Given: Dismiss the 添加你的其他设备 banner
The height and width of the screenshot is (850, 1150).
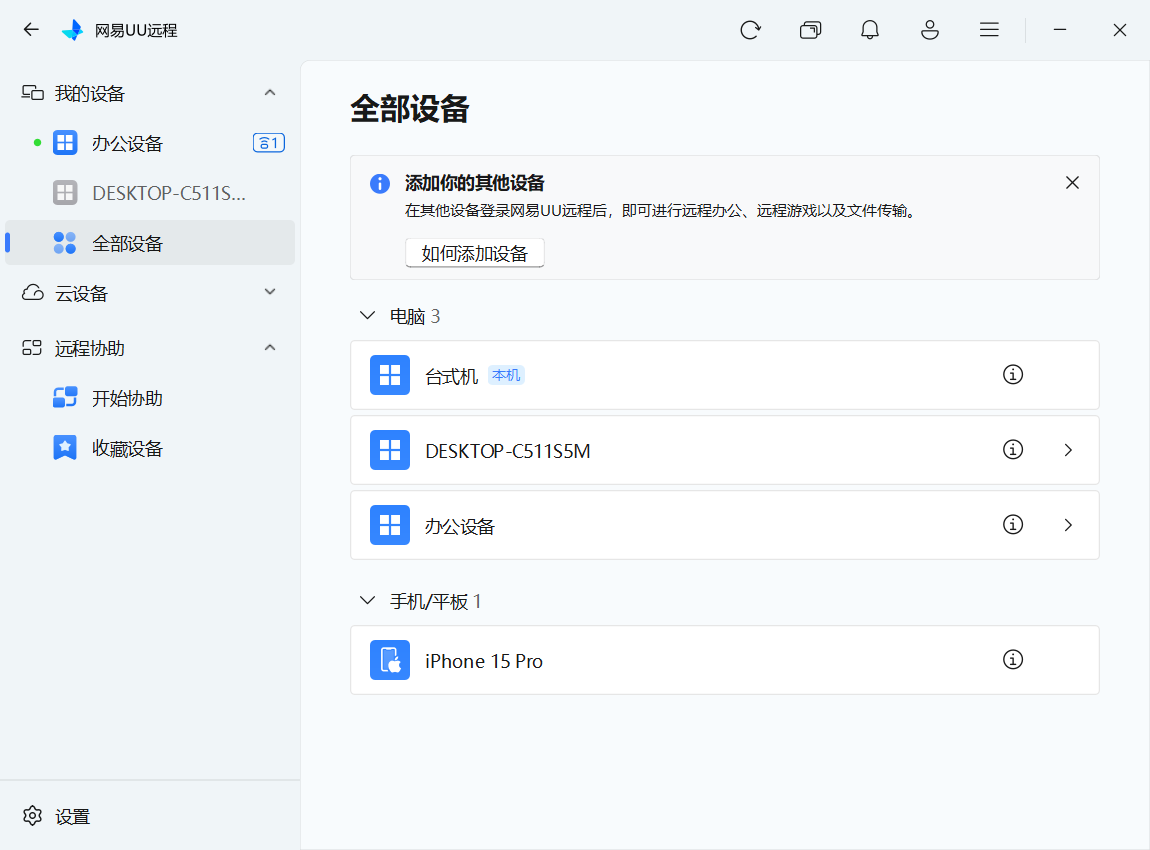Looking at the screenshot, I should pyautogui.click(x=1072, y=183).
